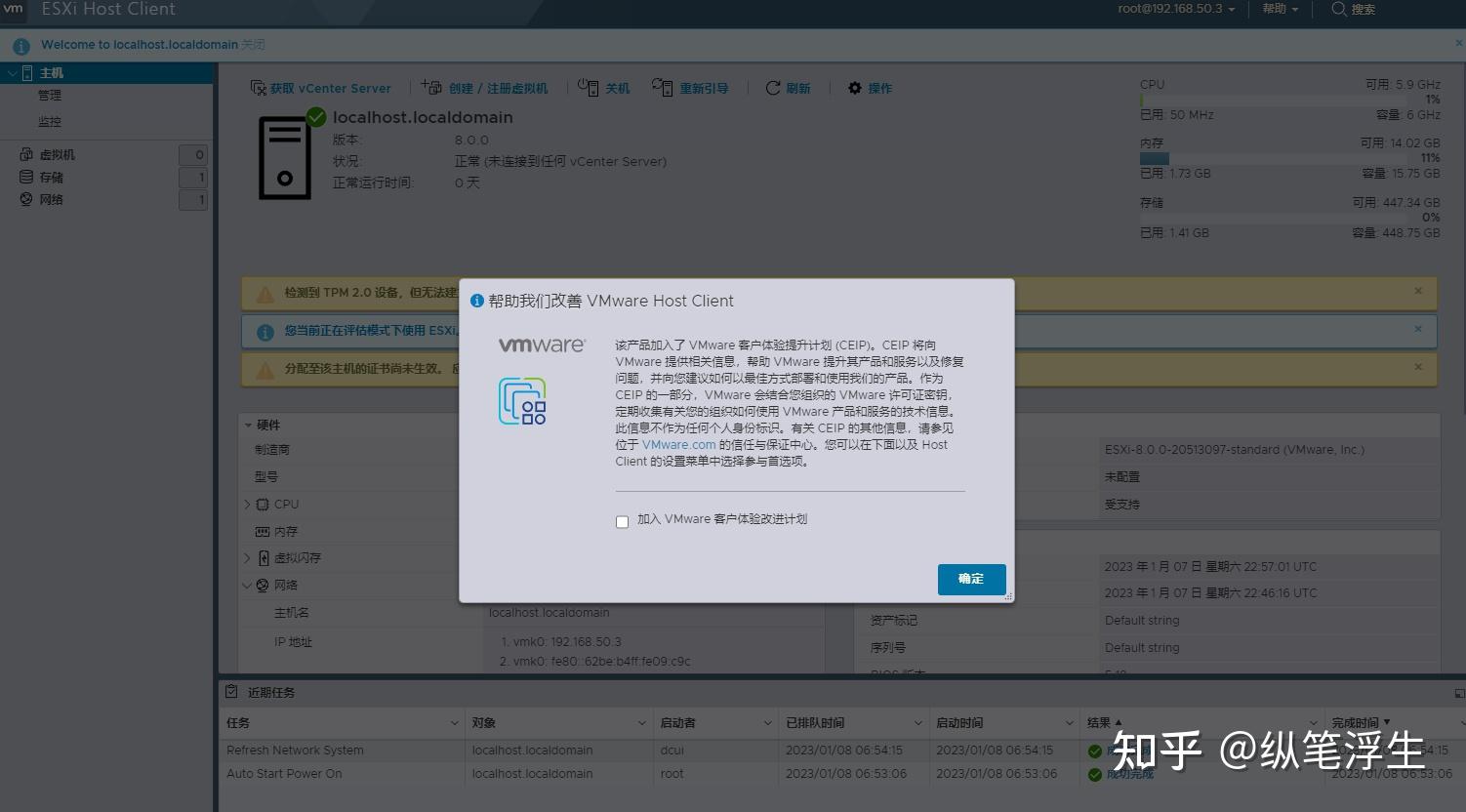Screen dimensions: 1466x812
Task: Click the 重新引导 reboot icon in the toolbar
Action: tap(662, 88)
